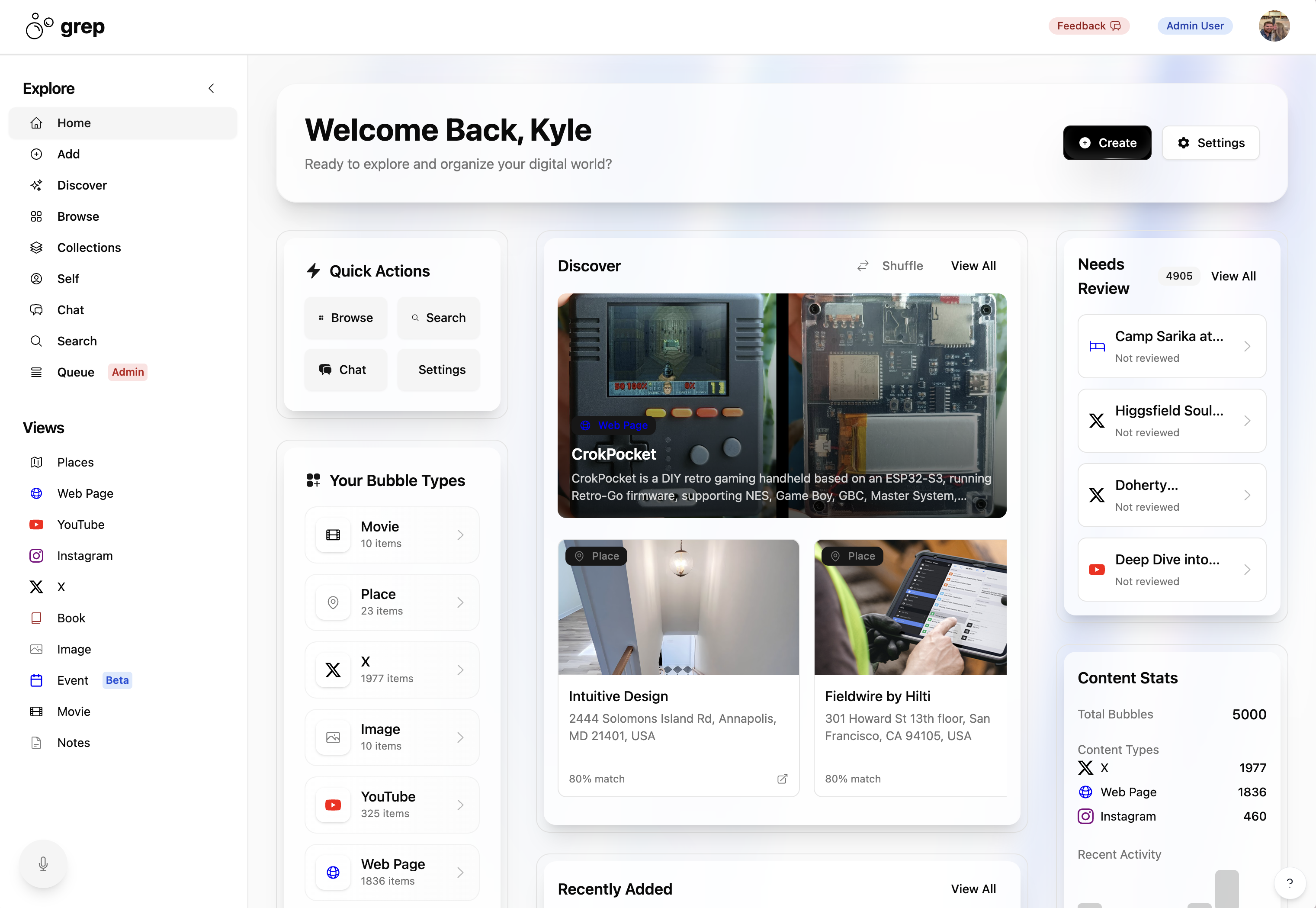This screenshot has width=1316, height=908.
Task: Click the Beta badge beside Event
Action: pyautogui.click(x=117, y=680)
